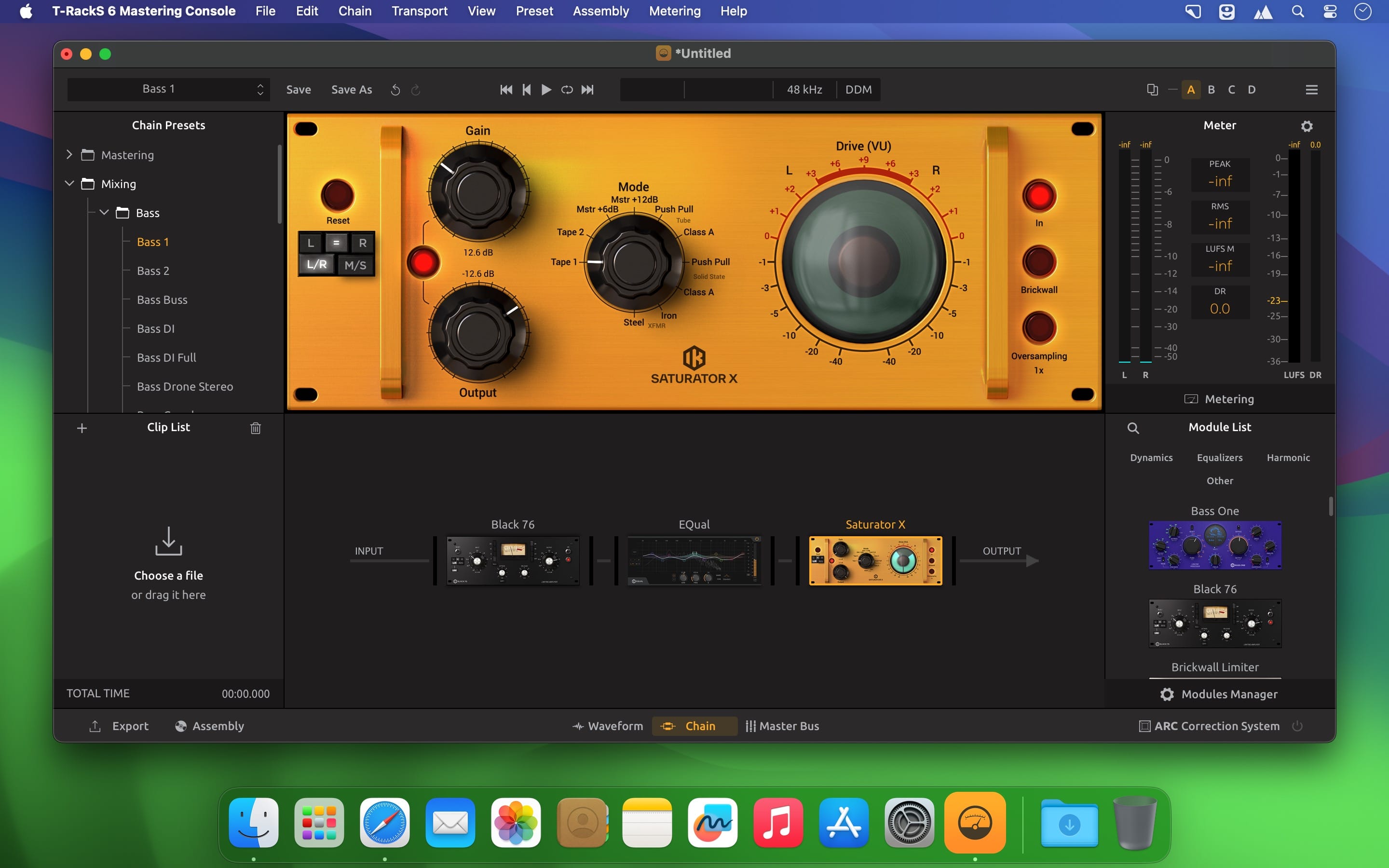Open the Transport menu
Screen dimensions: 1389x868
420,11
